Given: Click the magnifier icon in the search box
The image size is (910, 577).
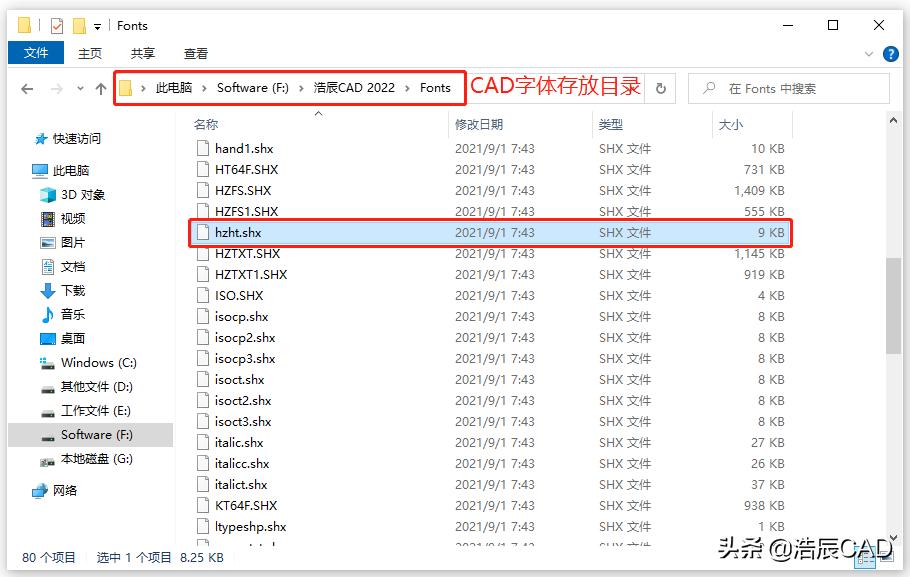Looking at the screenshot, I should (x=707, y=88).
